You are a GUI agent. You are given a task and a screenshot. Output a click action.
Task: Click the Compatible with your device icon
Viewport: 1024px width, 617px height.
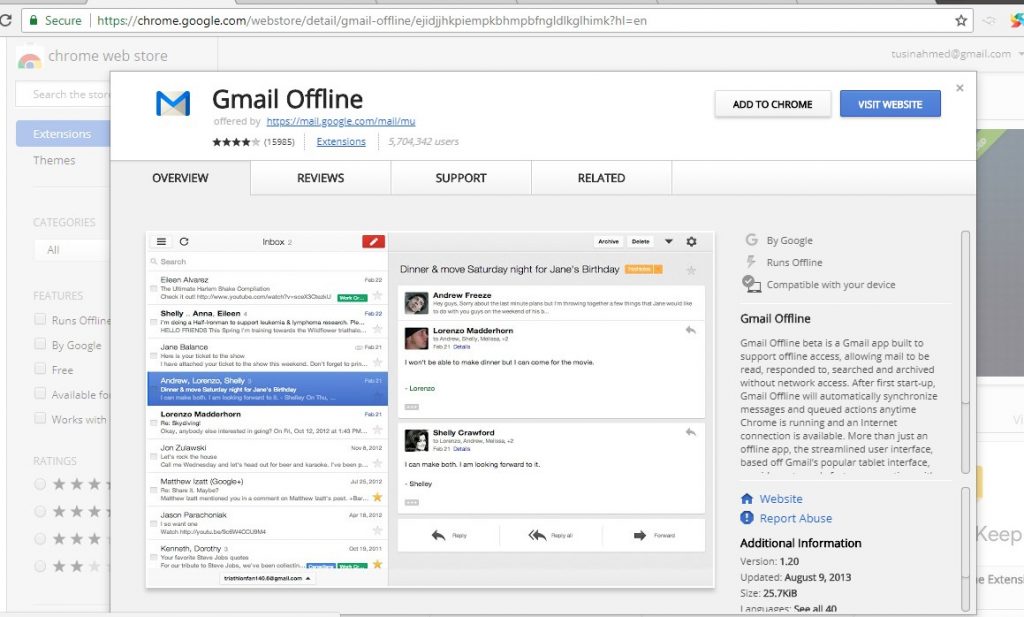(751, 285)
